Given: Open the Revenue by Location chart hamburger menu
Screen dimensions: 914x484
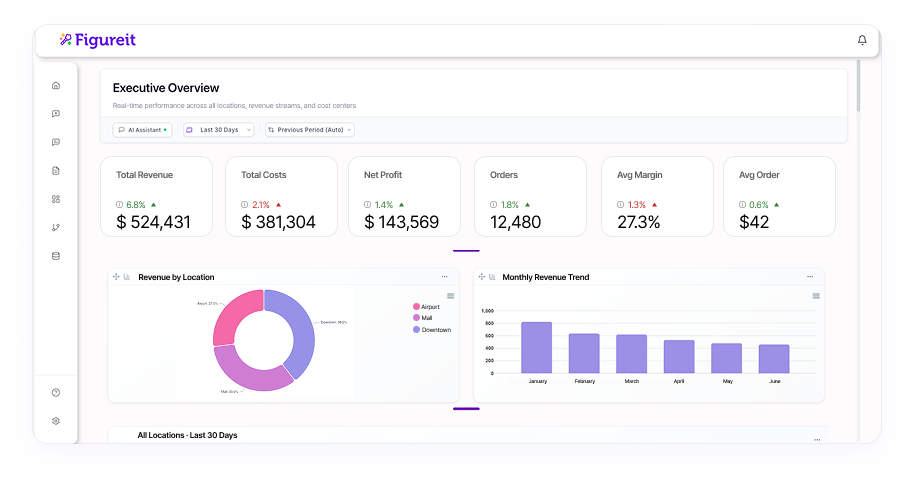Looking at the screenshot, I should coord(451,296).
